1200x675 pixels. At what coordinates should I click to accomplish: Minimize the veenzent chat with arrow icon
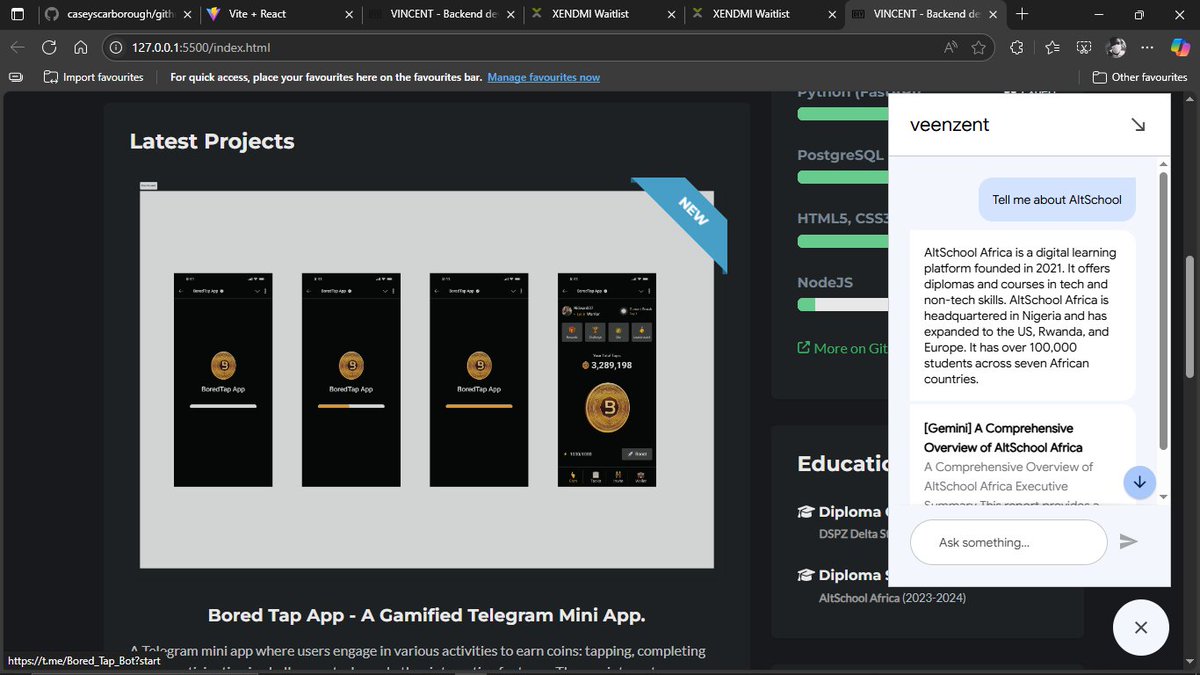click(1138, 125)
